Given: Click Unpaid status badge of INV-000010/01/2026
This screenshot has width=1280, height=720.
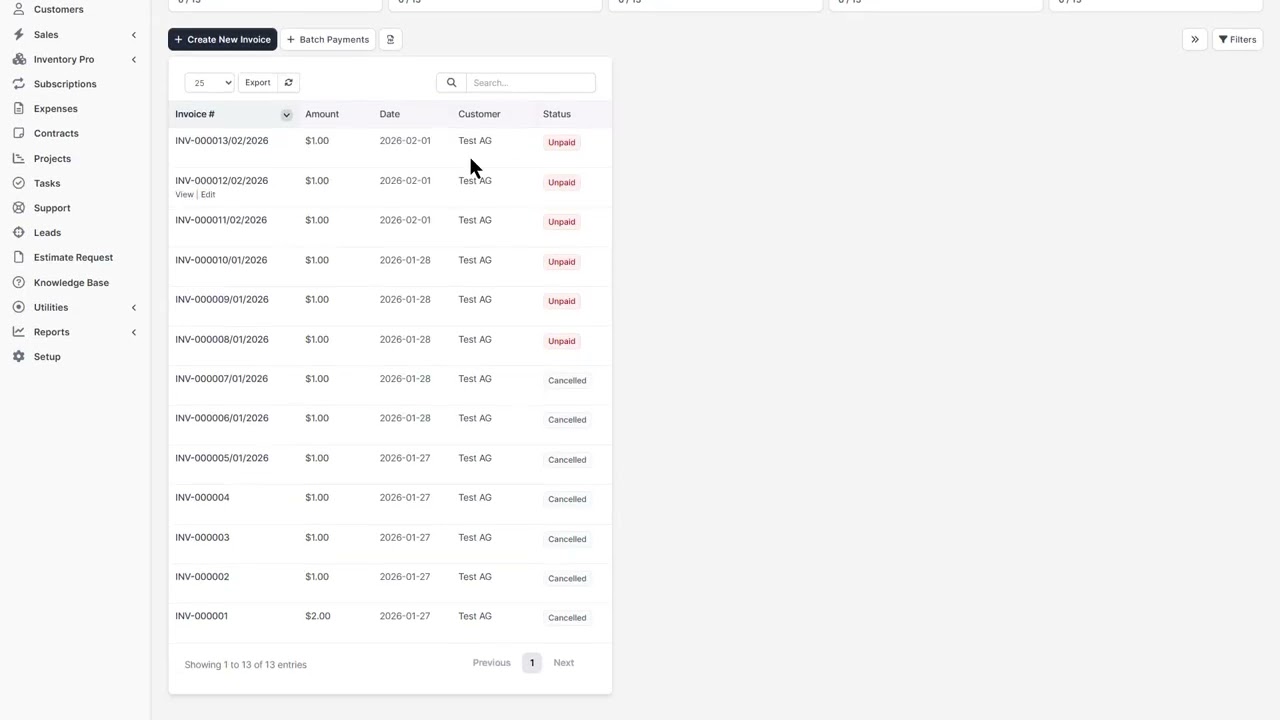Looking at the screenshot, I should pos(561,262).
